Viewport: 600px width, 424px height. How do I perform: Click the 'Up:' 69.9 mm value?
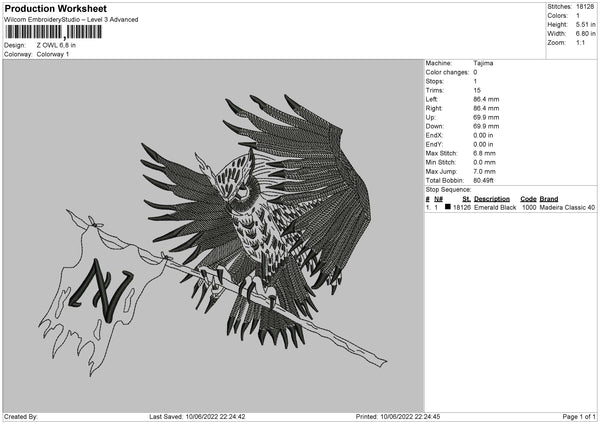coord(486,117)
